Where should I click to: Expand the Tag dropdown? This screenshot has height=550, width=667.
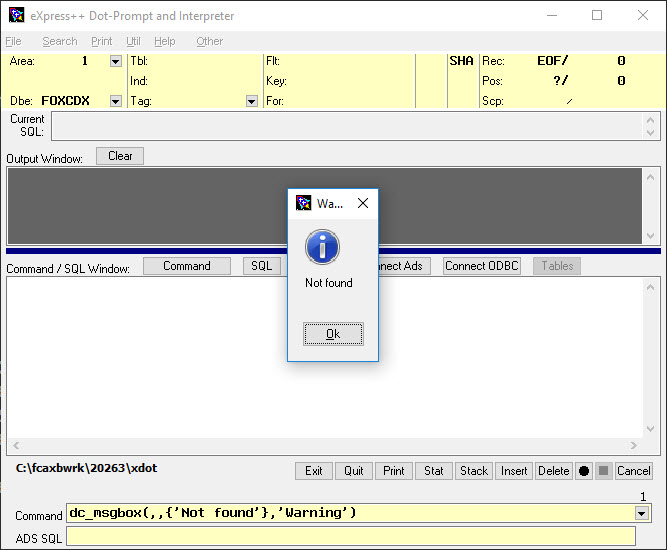251,101
